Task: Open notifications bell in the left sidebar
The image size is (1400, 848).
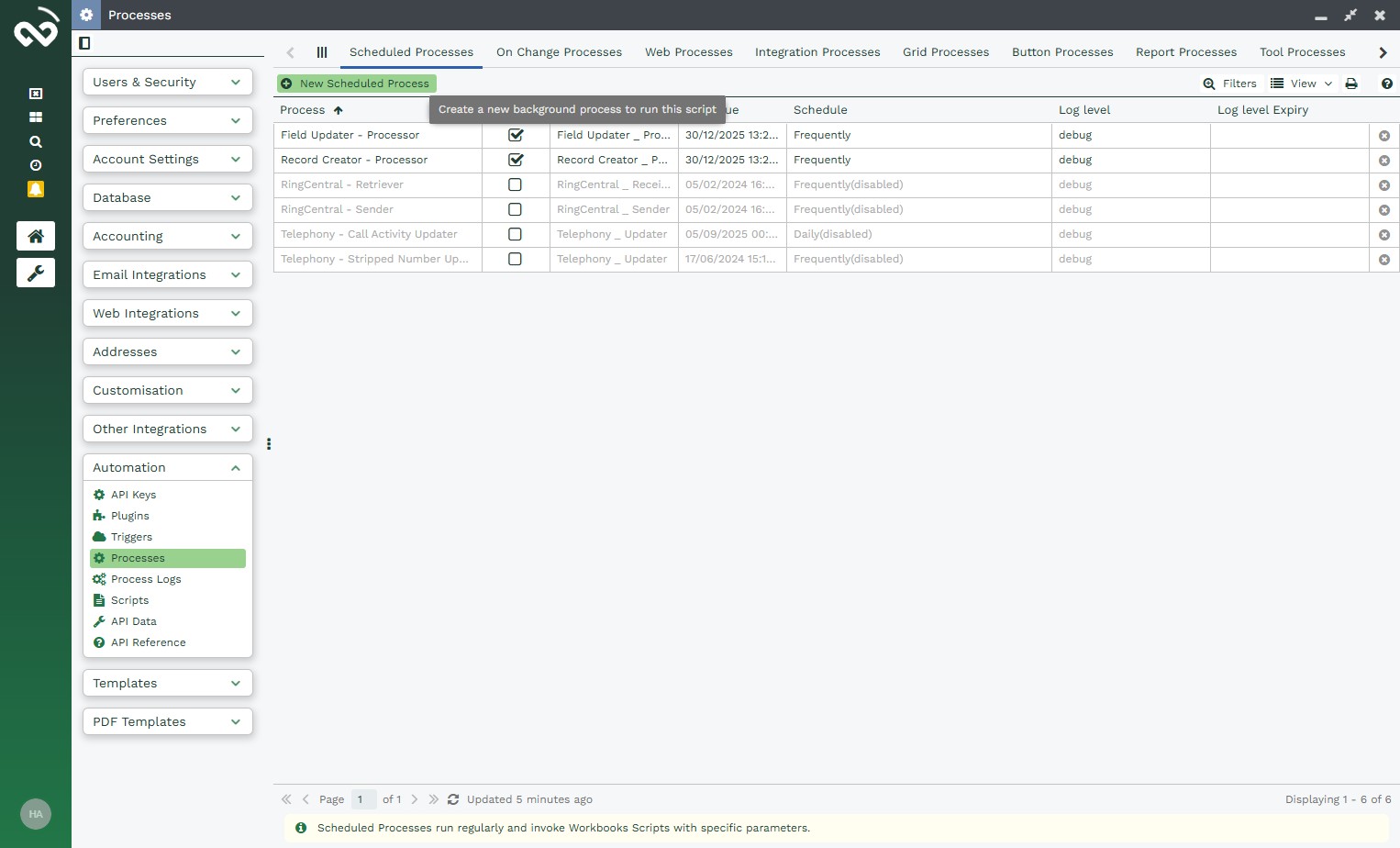Action: (36, 189)
